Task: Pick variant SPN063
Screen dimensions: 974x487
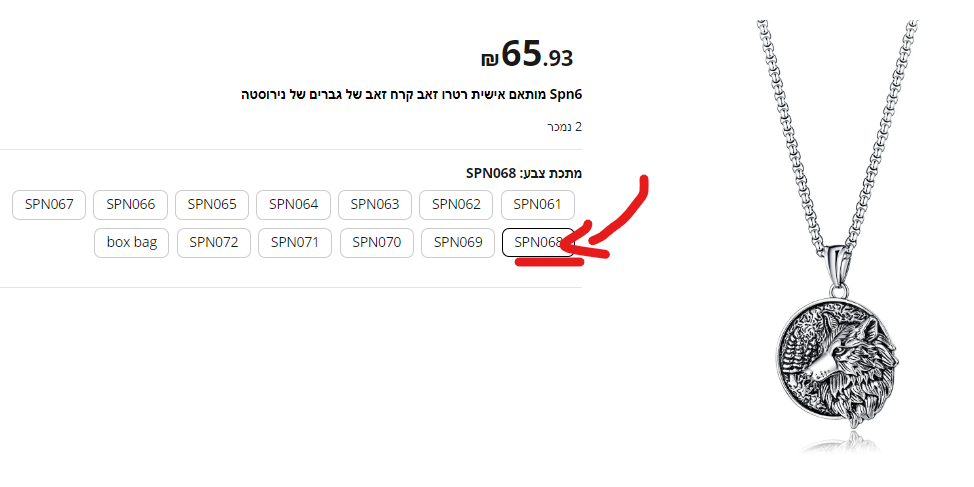Action: [375, 204]
